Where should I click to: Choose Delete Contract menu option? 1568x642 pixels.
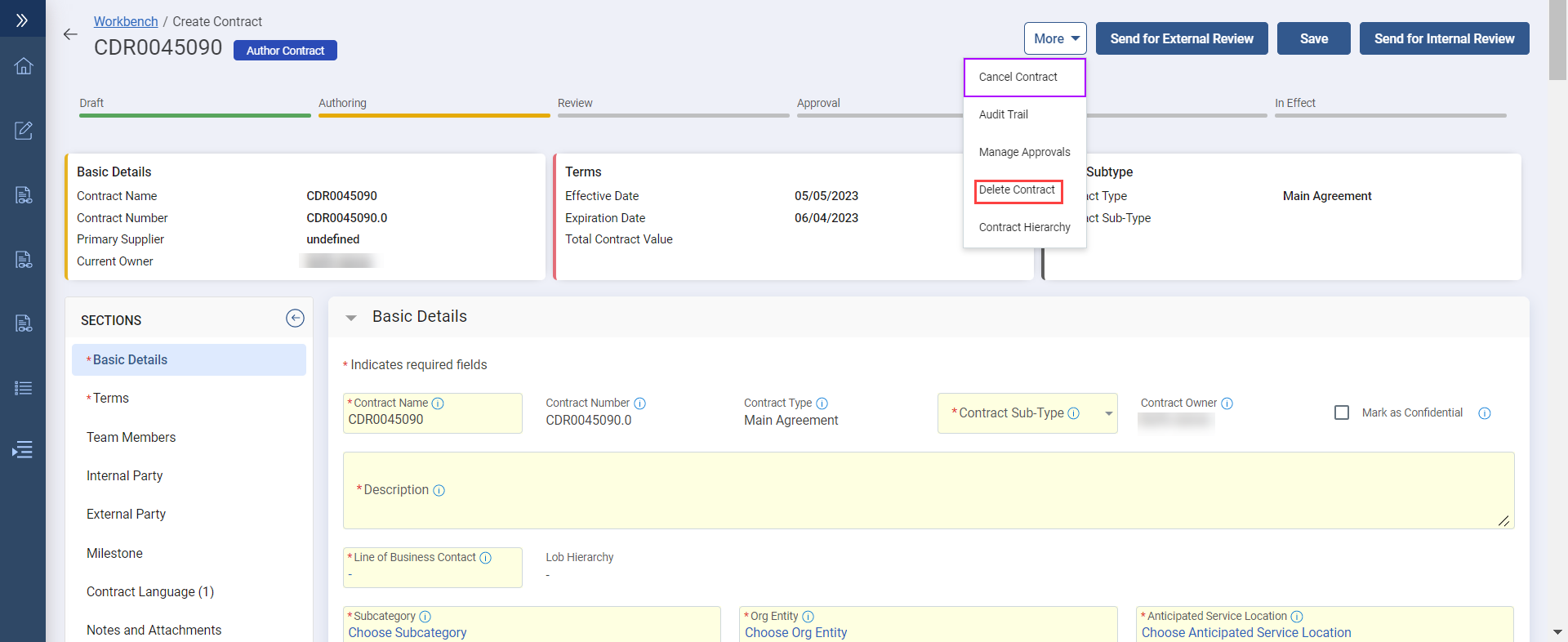(1017, 190)
